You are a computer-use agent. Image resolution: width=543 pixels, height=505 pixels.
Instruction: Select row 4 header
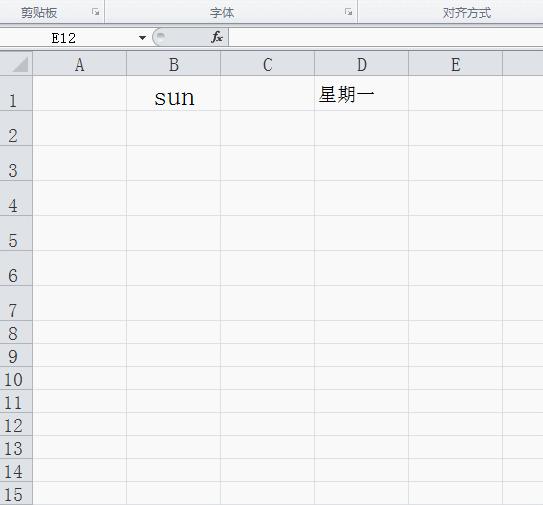coord(16,198)
